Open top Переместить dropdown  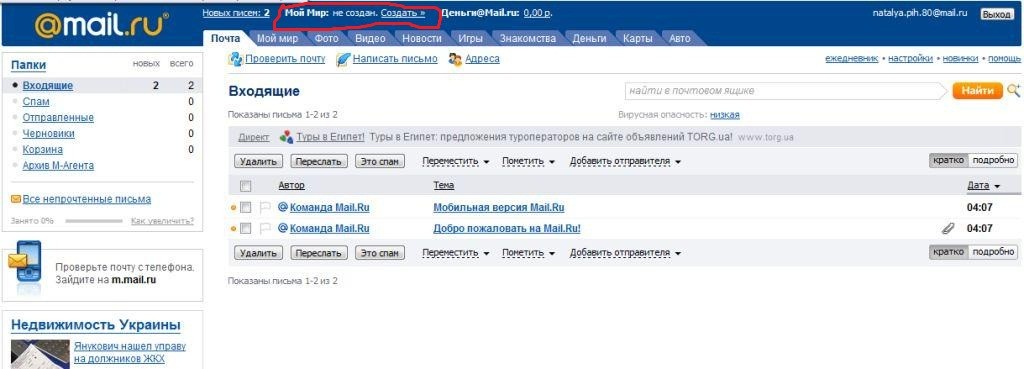tap(456, 161)
